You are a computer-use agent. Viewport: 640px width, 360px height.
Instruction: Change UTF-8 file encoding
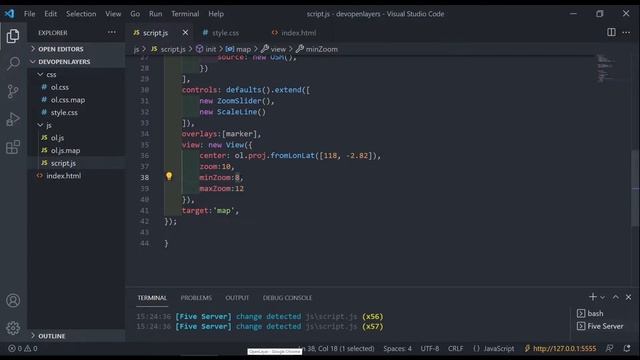tap(430, 348)
